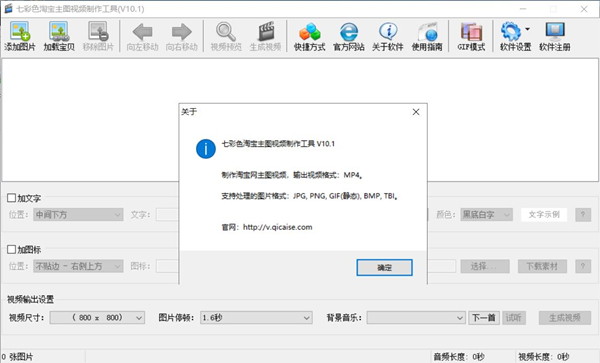600x363 pixels.
Task: Click the 视频输出设置 section label
Action: point(31,299)
